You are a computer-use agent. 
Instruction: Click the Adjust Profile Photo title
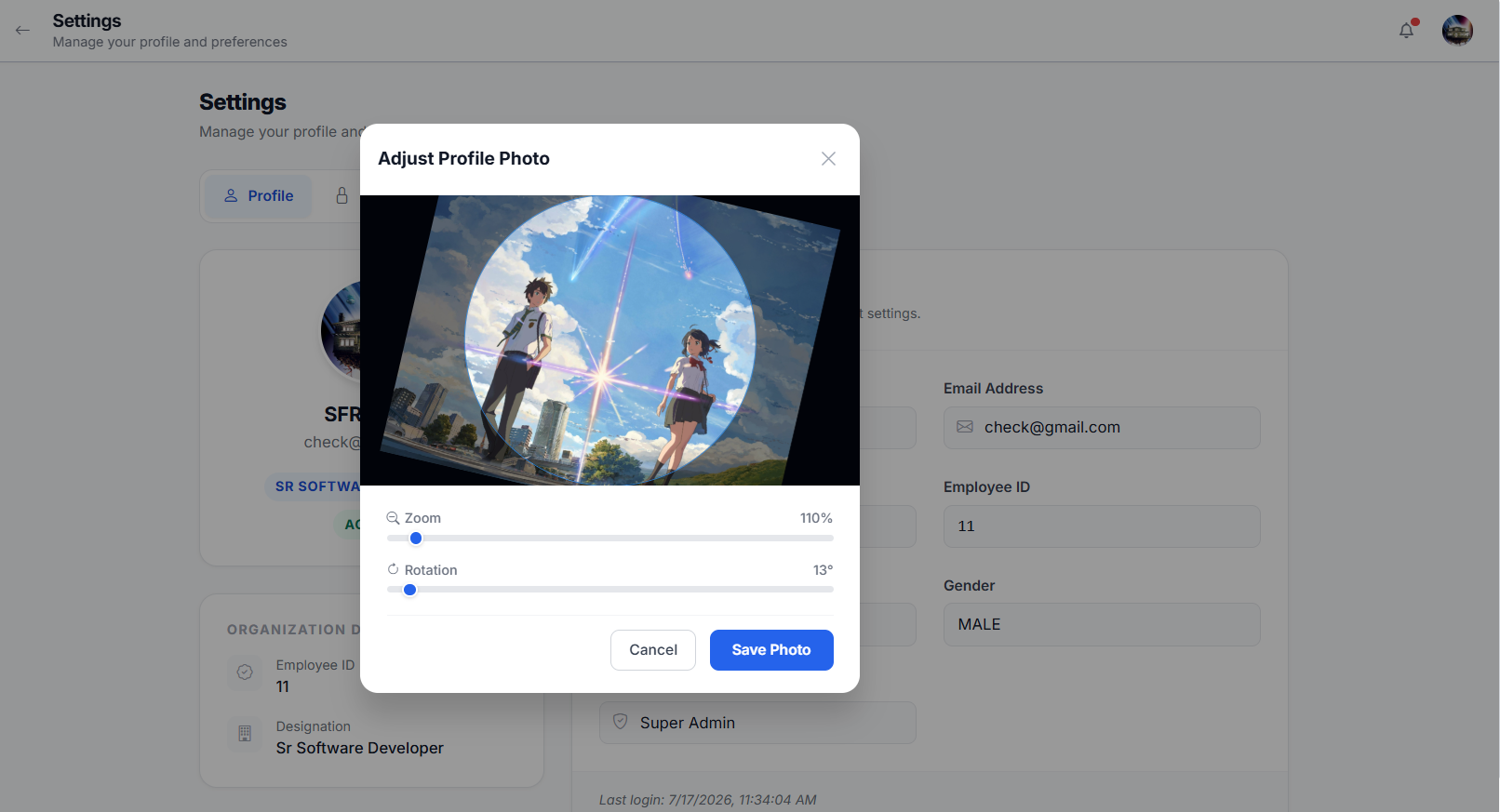pyautogui.click(x=463, y=159)
